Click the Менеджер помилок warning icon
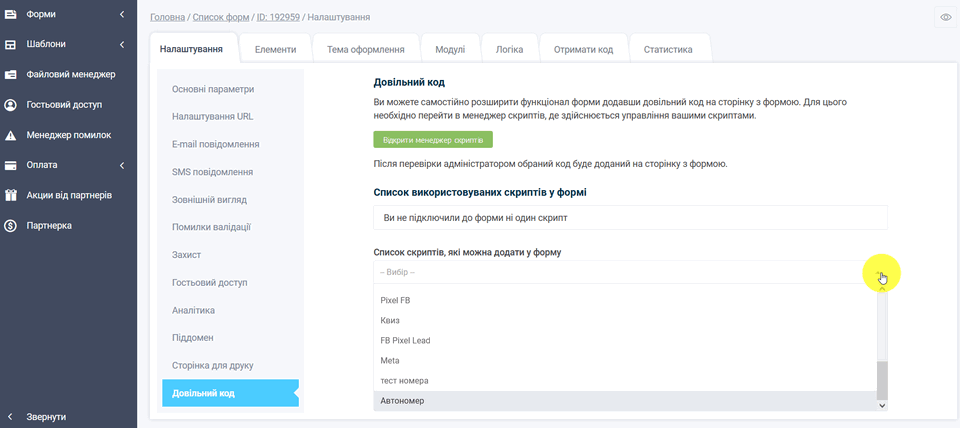Image resolution: width=960 pixels, height=428 pixels. [x=10, y=135]
